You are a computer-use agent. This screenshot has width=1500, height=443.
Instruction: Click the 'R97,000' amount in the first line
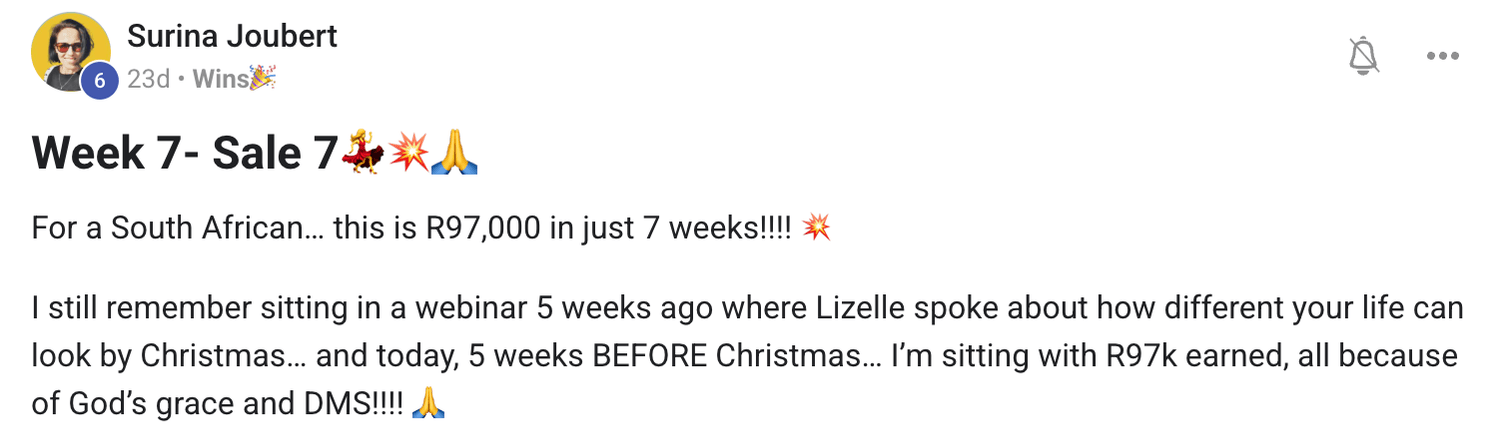pyautogui.click(x=487, y=228)
